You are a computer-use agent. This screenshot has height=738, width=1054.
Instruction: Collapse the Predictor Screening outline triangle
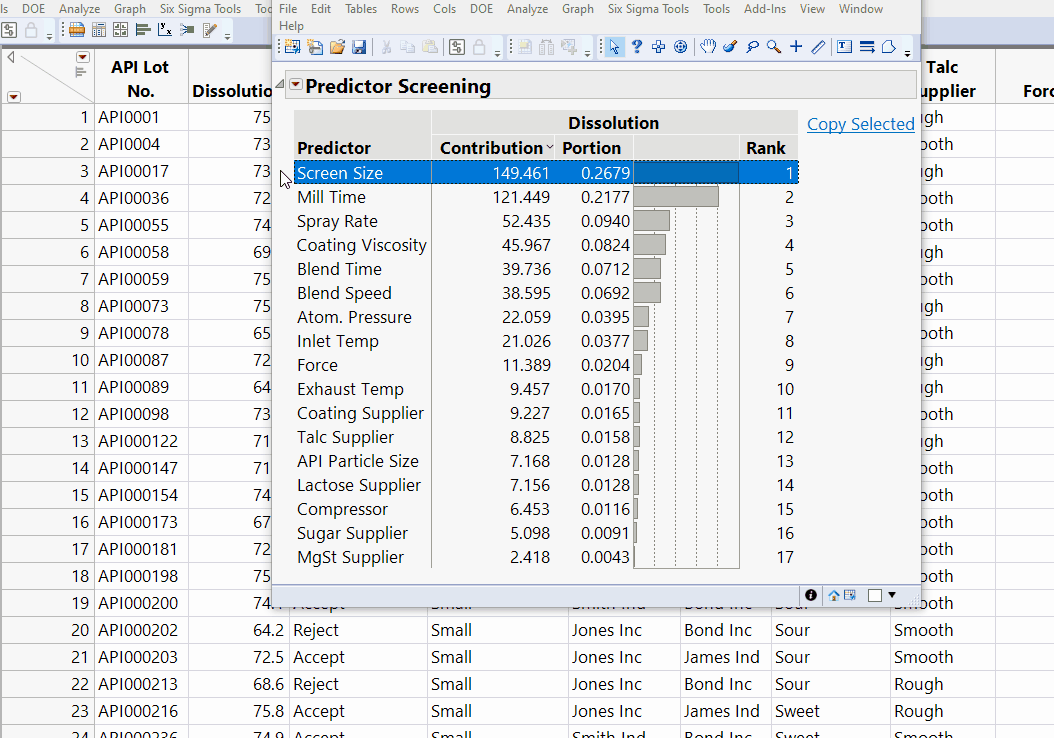(x=281, y=85)
